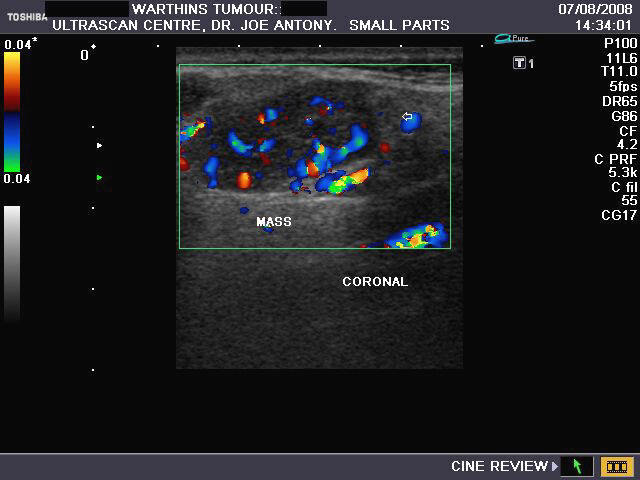Image resolution: width=640 pixels, height=480 pixels.
Task: Click the color Doppler velocity scale bar
Action: [x=12, y=111]
